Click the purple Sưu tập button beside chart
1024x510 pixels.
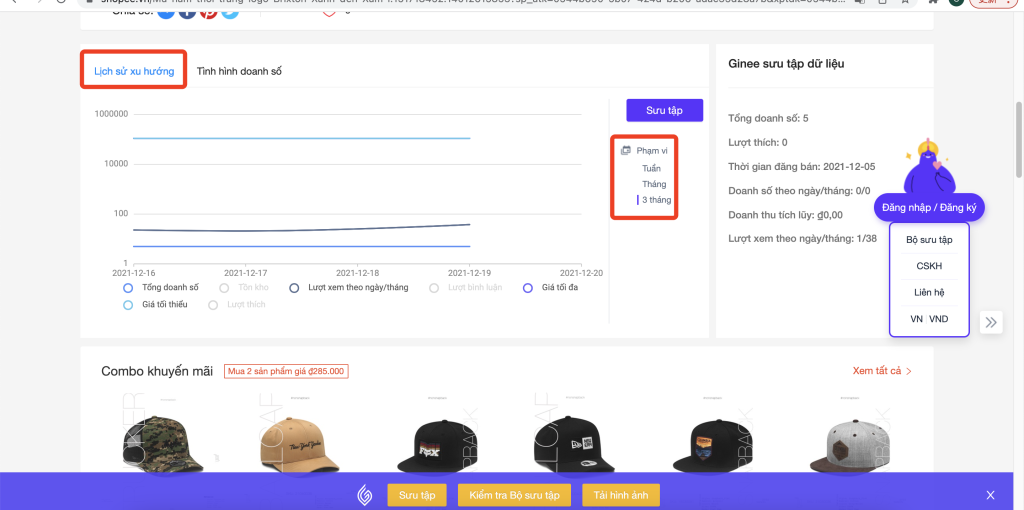coord(664,110)
